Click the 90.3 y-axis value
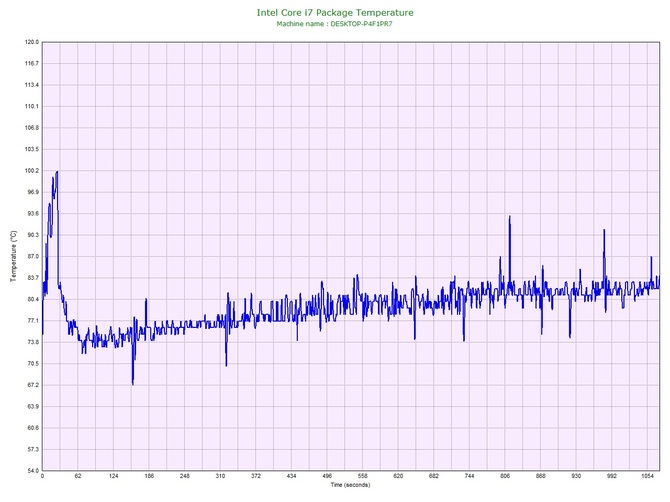Image resolution: width=670 pixels, height=502 pixels. coord(32,235)
